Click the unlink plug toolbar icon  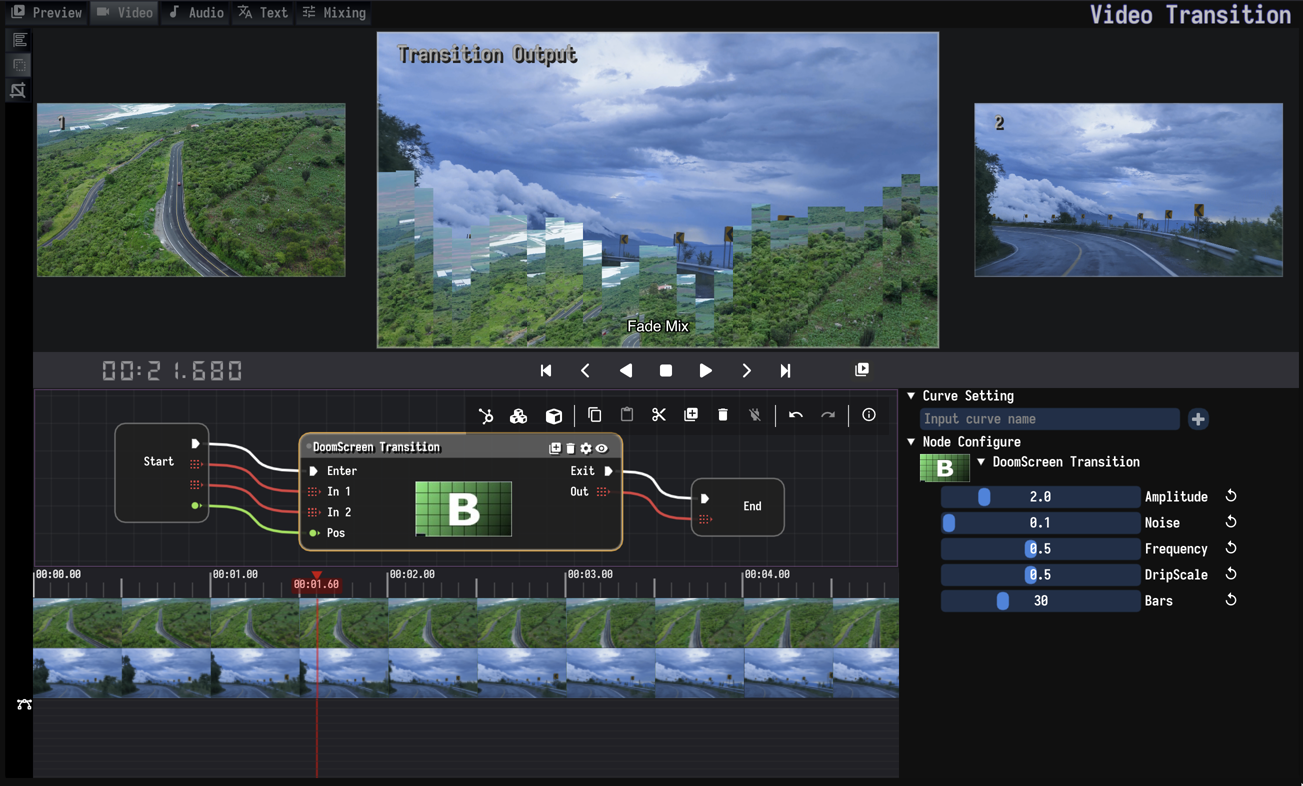click(755, 415)
